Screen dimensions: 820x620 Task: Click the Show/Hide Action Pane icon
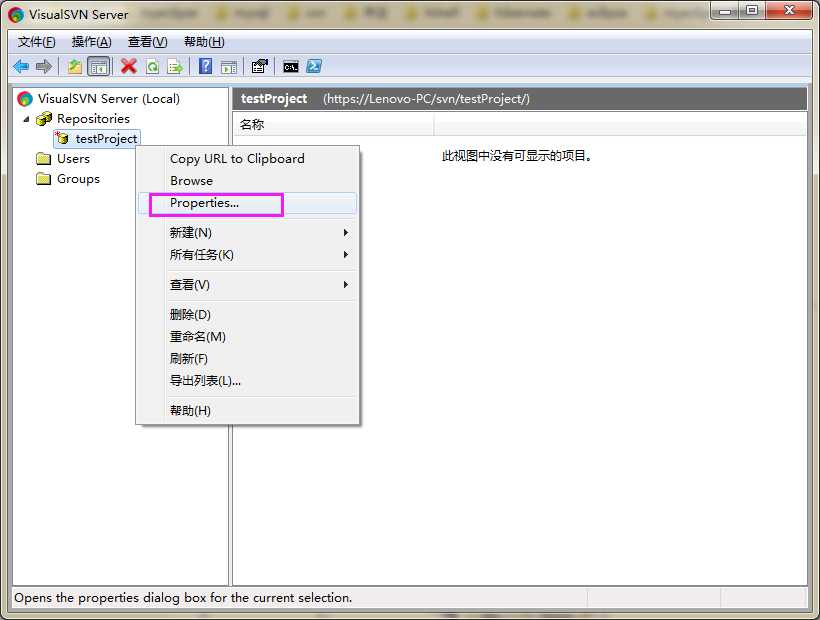point(229,66)
